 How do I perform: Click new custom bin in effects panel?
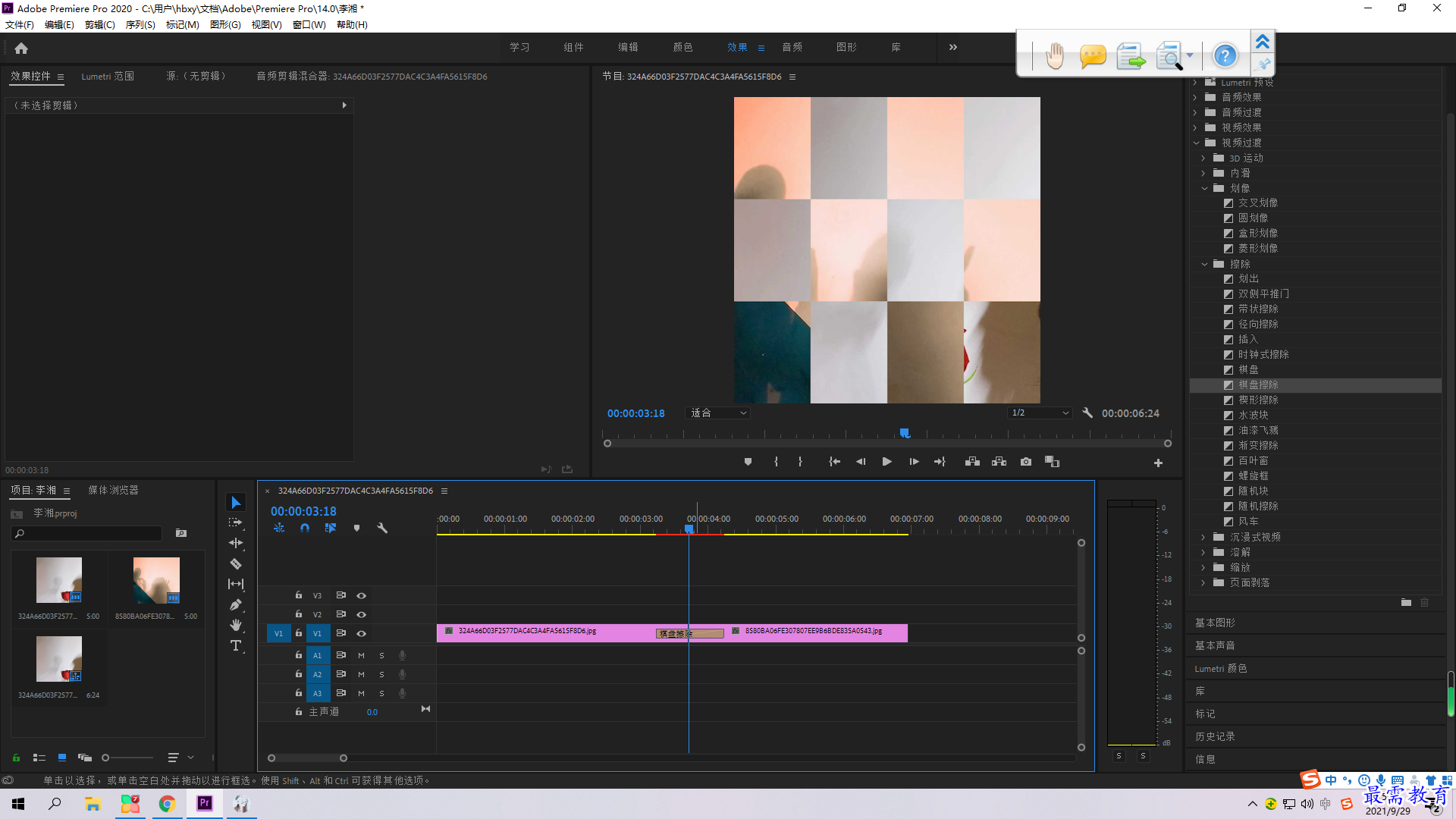point(1406,602)
